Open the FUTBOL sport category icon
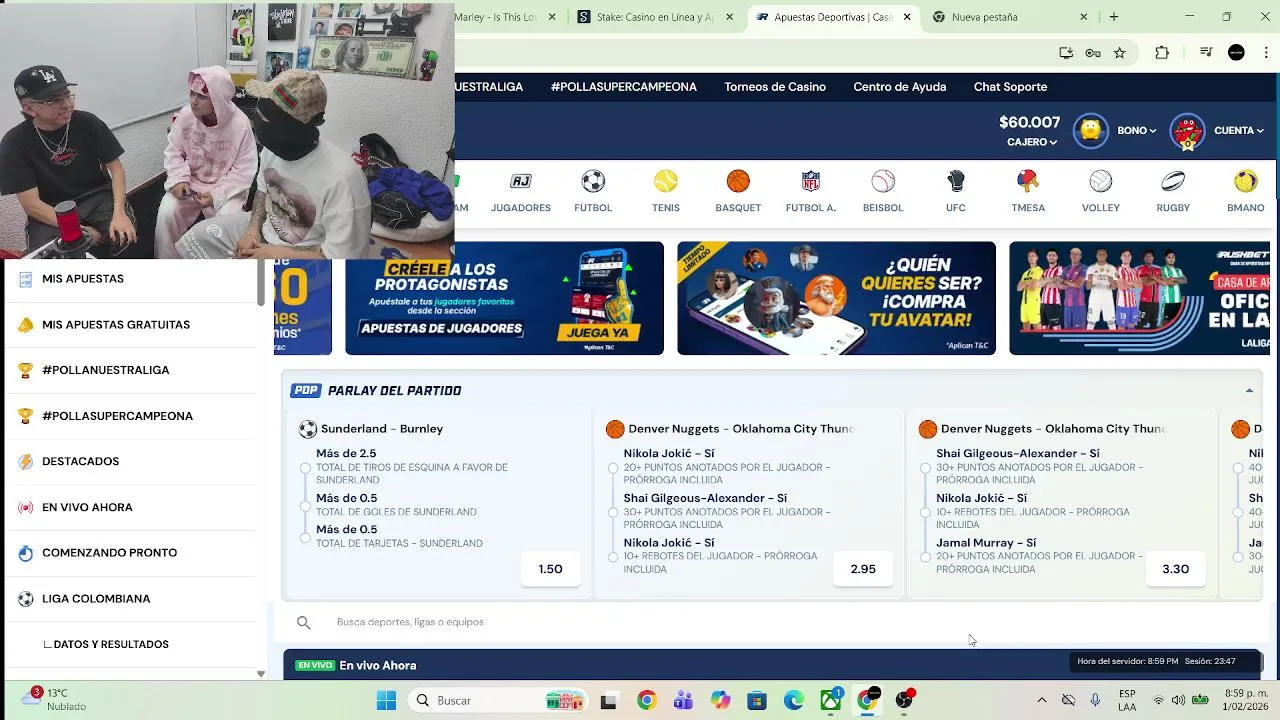The width and height of the screenshot is (1280, 720). click(593, 181)
